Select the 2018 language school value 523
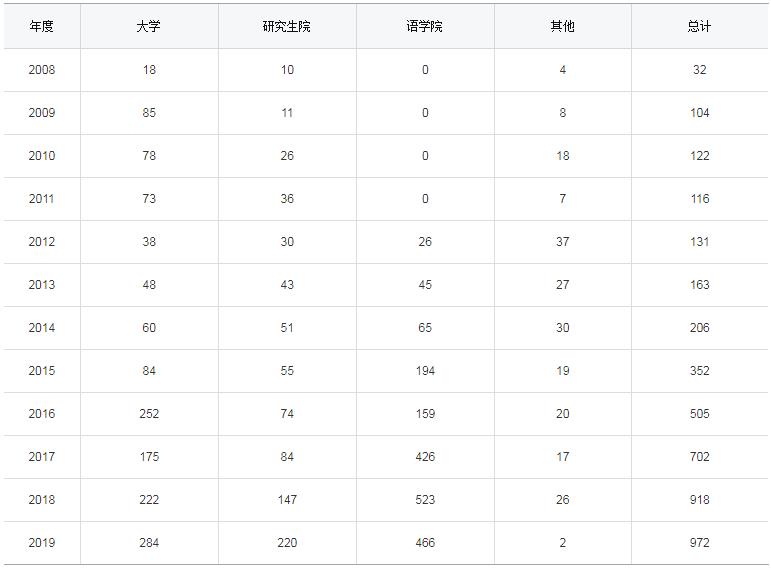 pyautogui.click(x=425, y=500)
